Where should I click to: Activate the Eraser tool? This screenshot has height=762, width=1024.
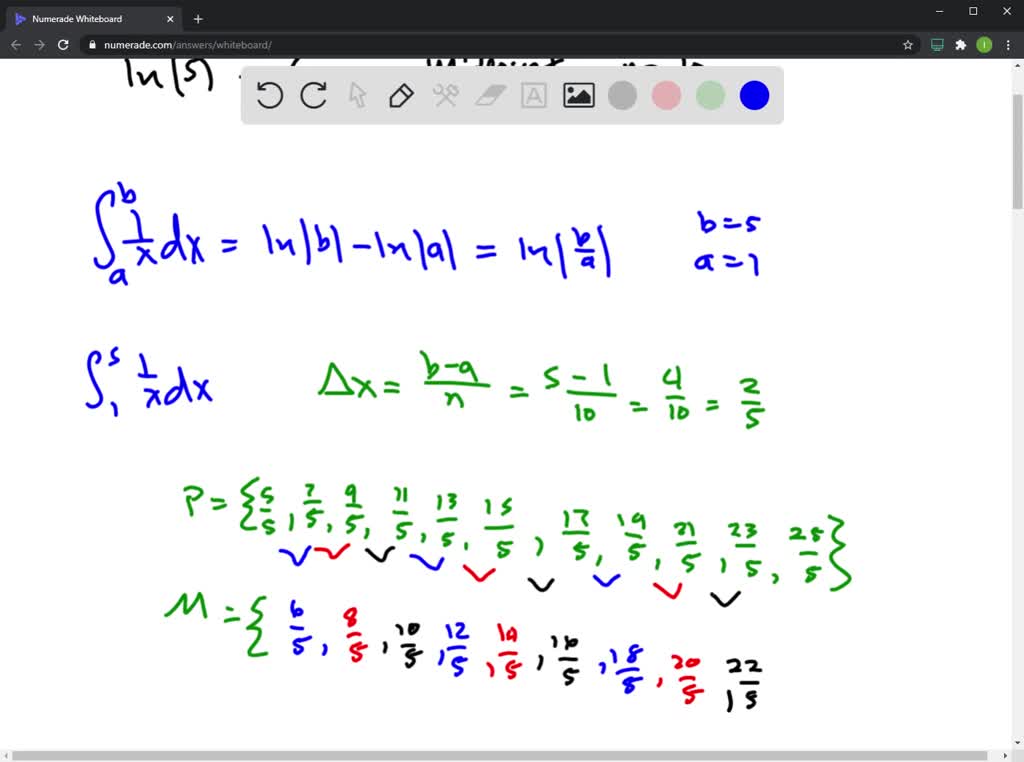[x=489, y=95]
